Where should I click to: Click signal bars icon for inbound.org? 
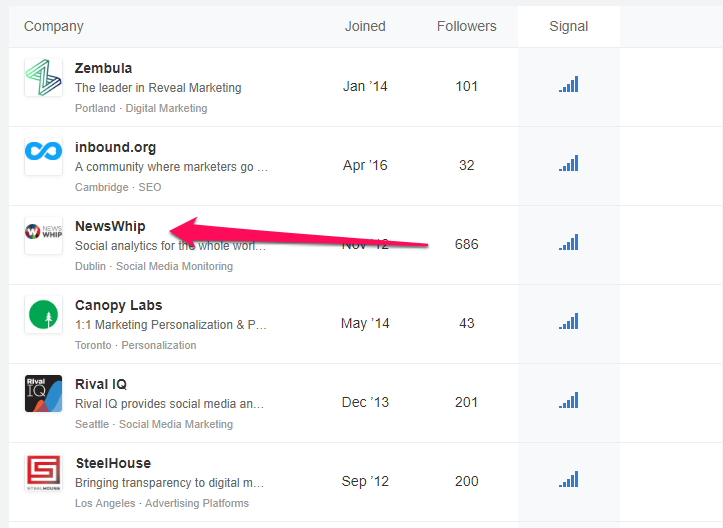coord(569,163)
